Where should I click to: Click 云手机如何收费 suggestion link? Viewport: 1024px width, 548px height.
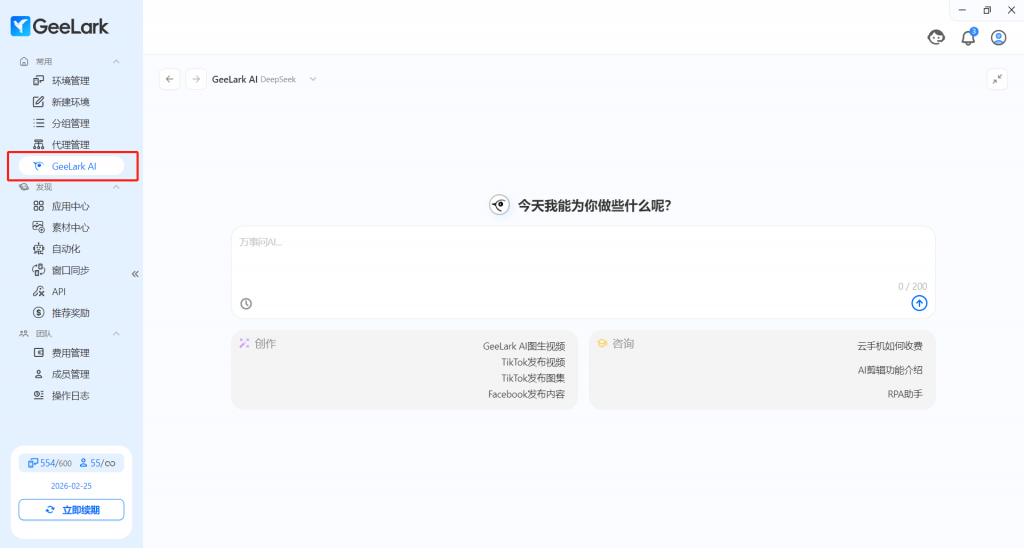pos(889,346)
